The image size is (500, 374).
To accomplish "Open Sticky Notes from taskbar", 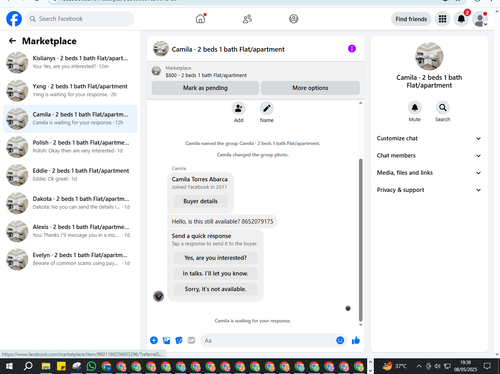I will click(x=61, y=366).
